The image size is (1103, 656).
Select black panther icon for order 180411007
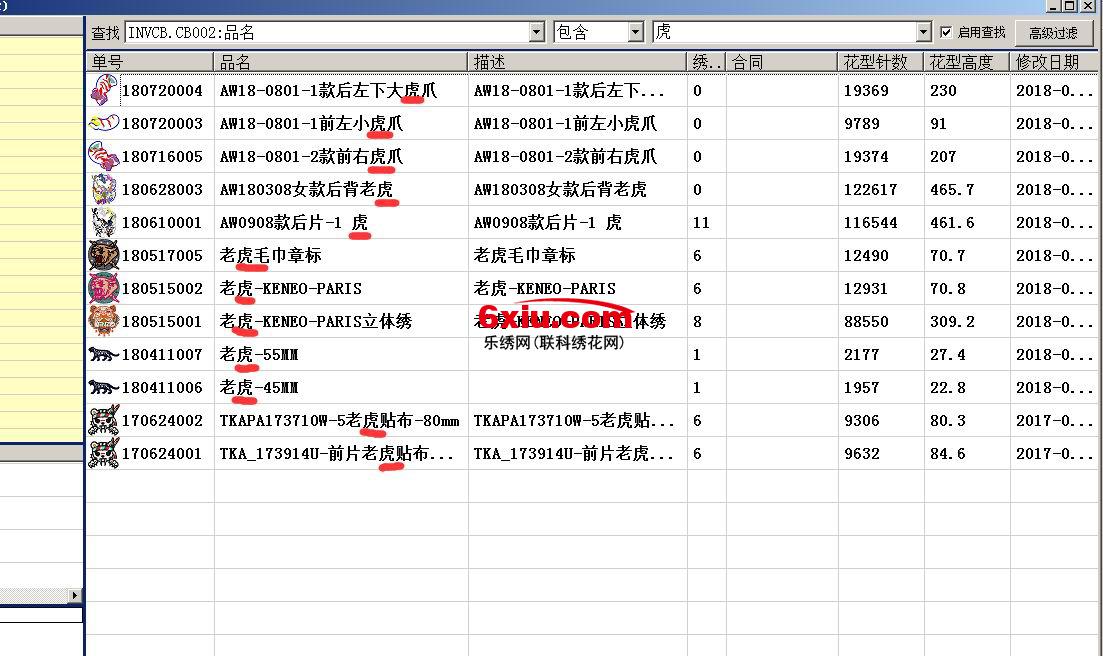pyautogui.click(x=103, y=355)
